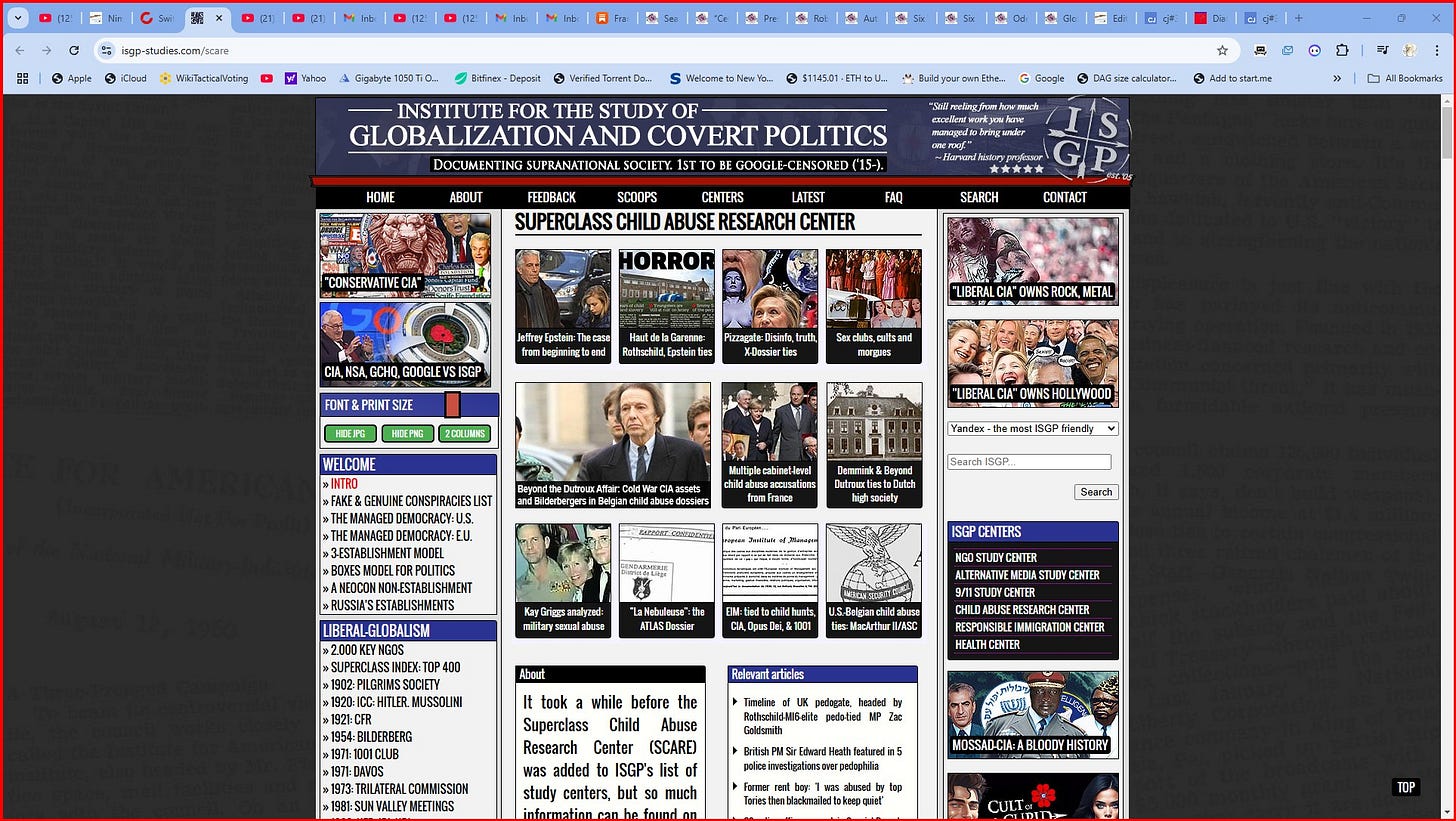1456x821 pixels.
Task: Open 'Fake & Genuine Conspiracies List' link
Action: pyautogui.click(x=411, y=501)
